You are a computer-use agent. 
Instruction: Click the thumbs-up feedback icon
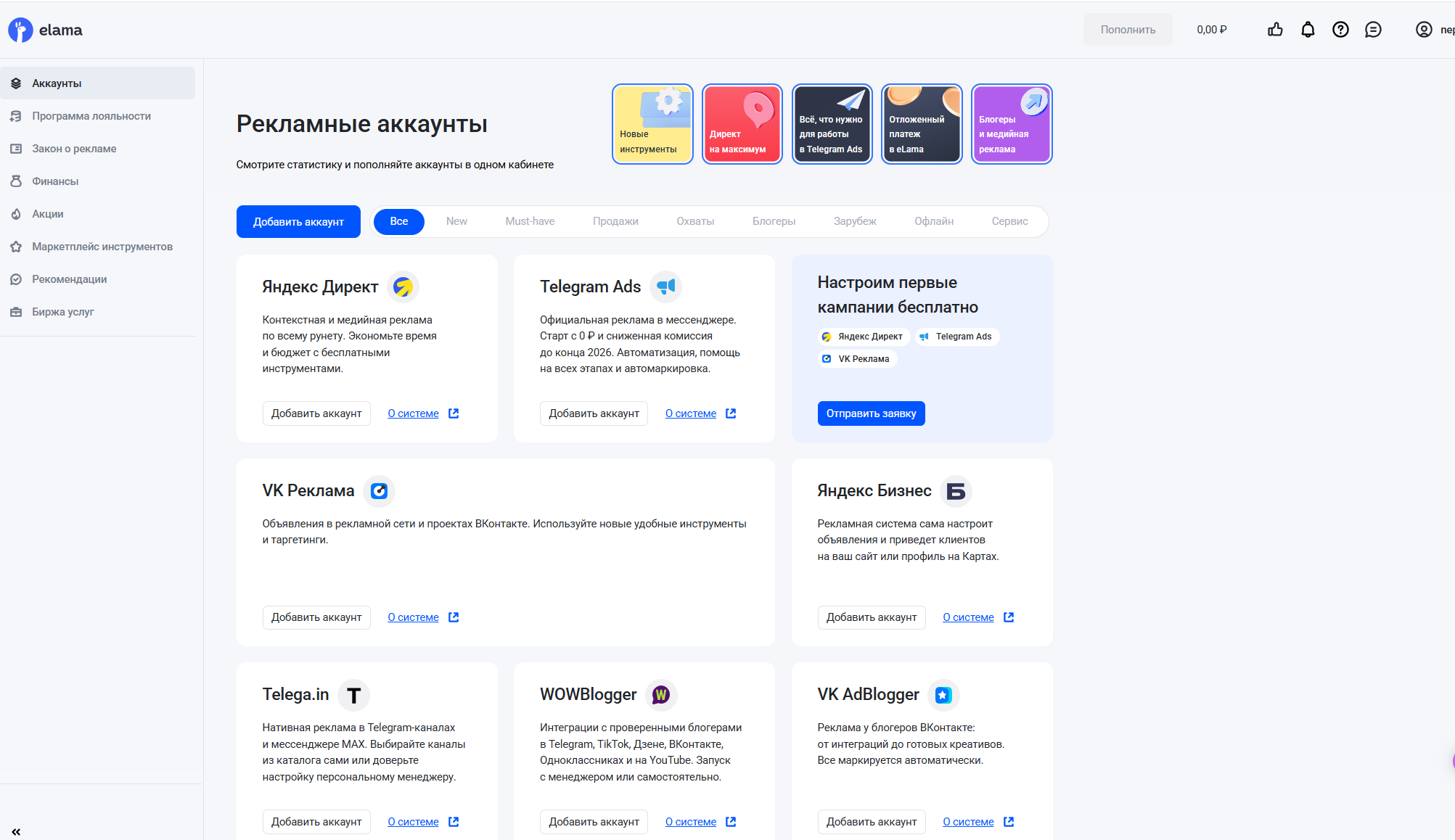pos(1275,30)
